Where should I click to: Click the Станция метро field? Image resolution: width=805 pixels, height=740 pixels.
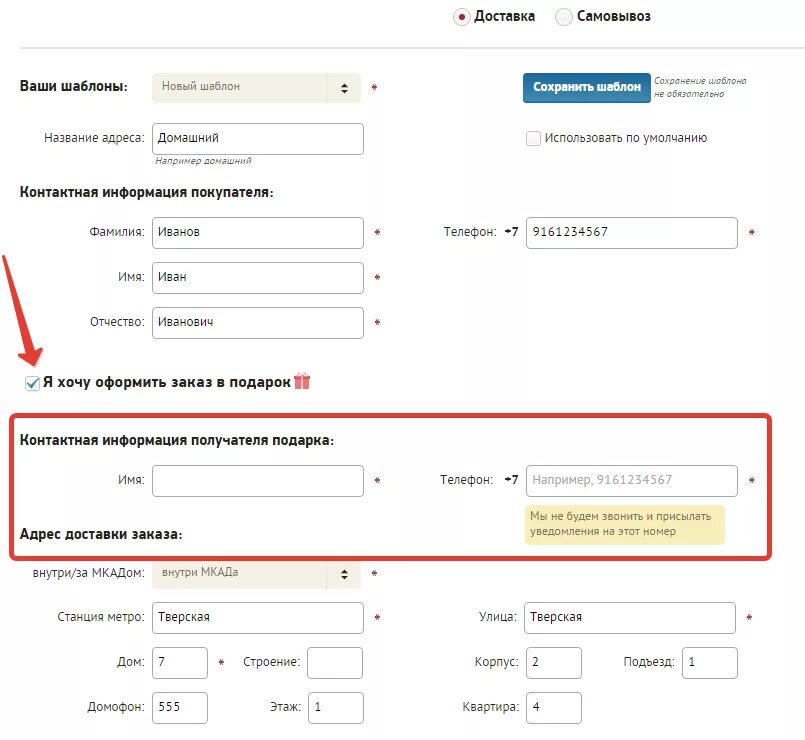point(258,618)
